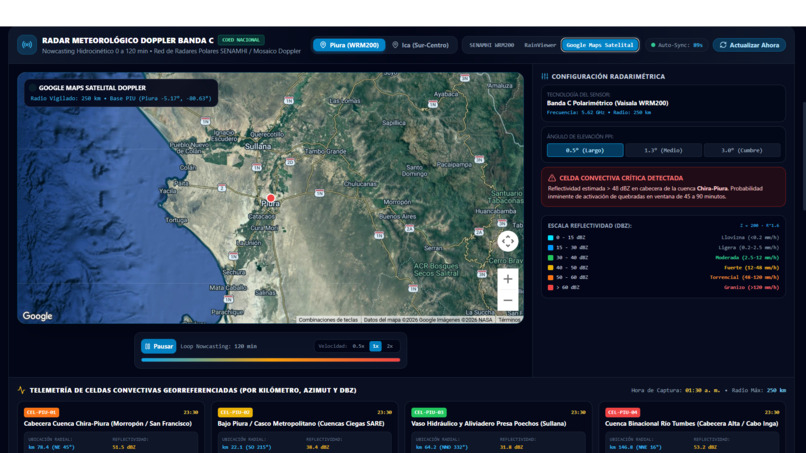Click the page vertical scrollbar
Image resolution: width=806 pixels, height=453 pixels.
(x=803, y=156)
